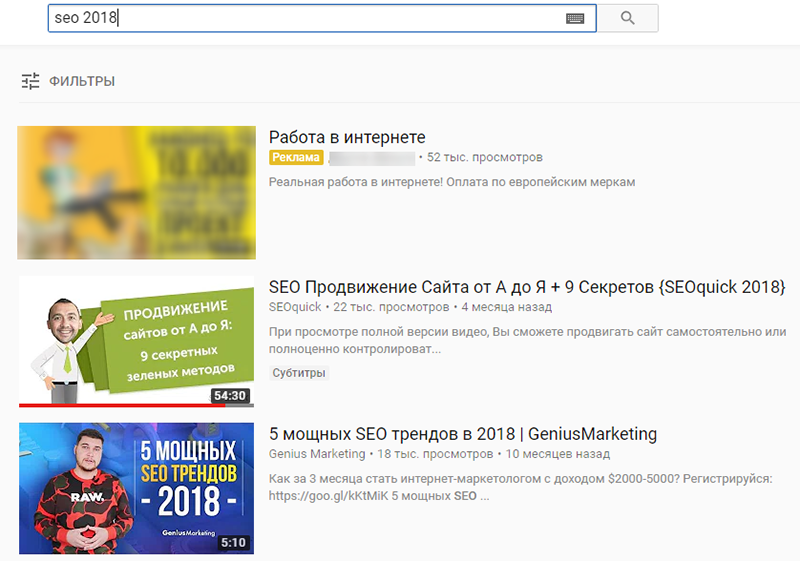The image size is (800, 561).
Task: Click the 52 тыс. просмотров view count
Action: click(485, 158)
